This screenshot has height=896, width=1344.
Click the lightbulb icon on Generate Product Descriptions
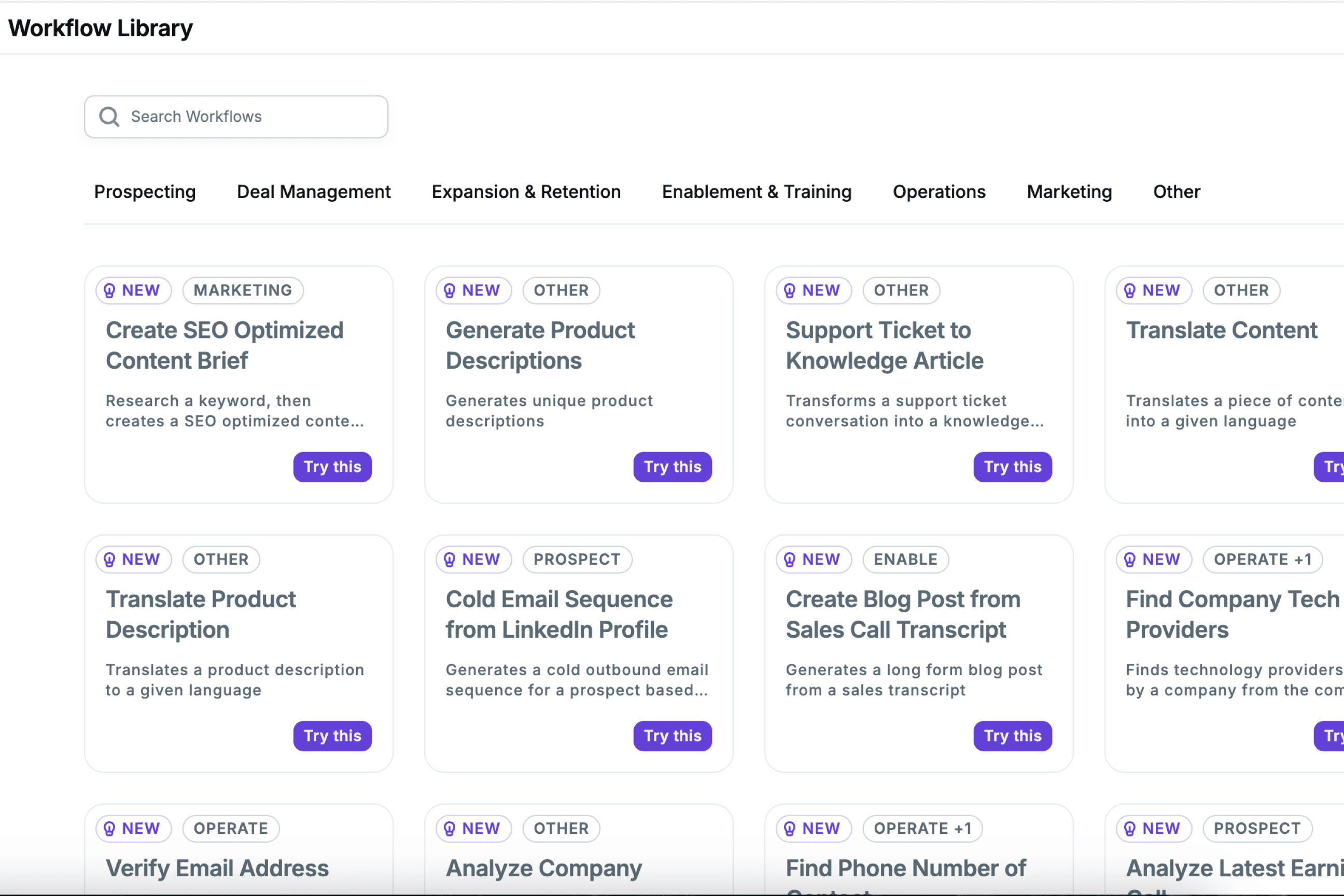pos(449,290)
